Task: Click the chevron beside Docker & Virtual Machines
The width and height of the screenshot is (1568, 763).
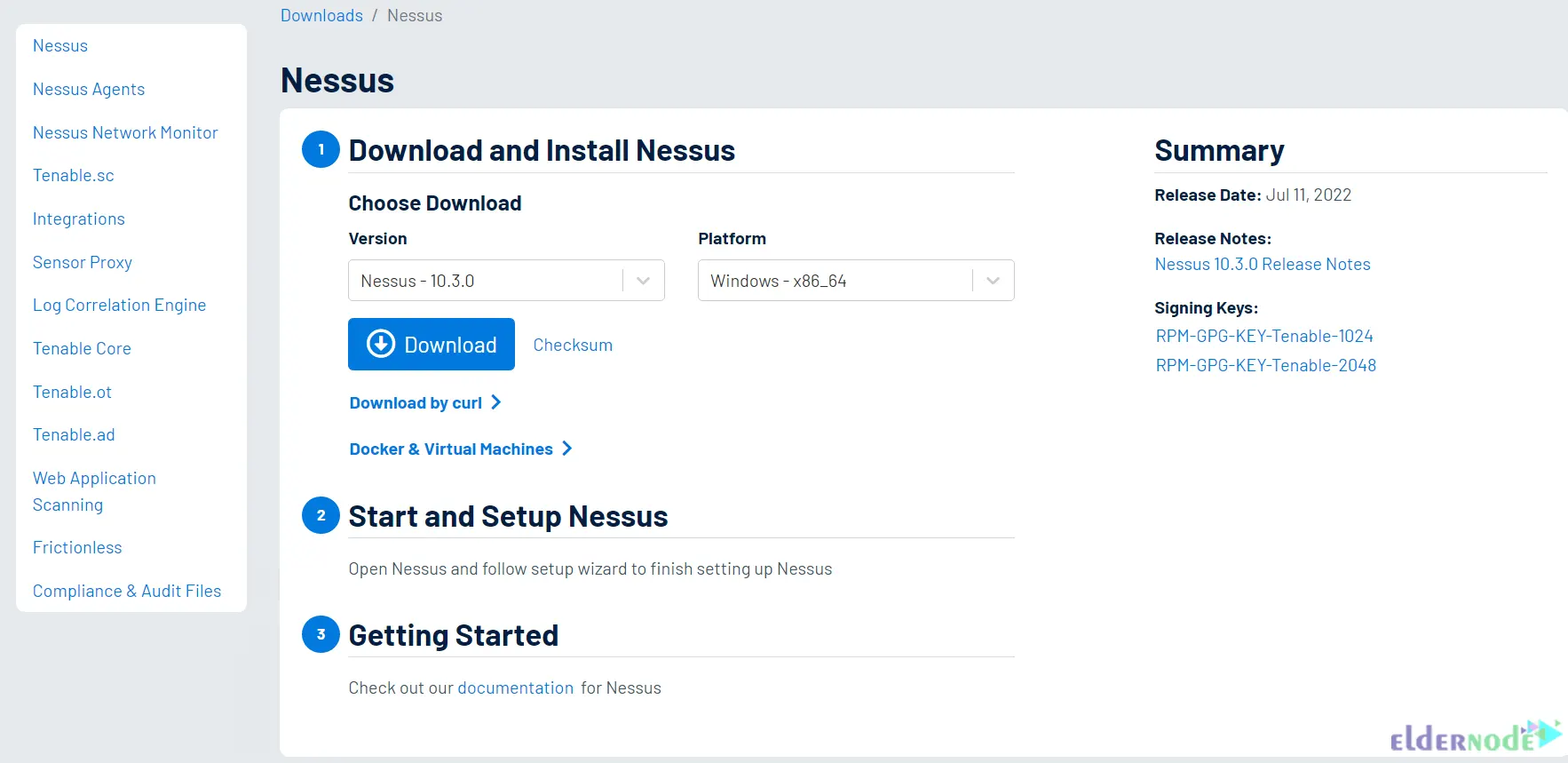Action: [x=566, y=449]
